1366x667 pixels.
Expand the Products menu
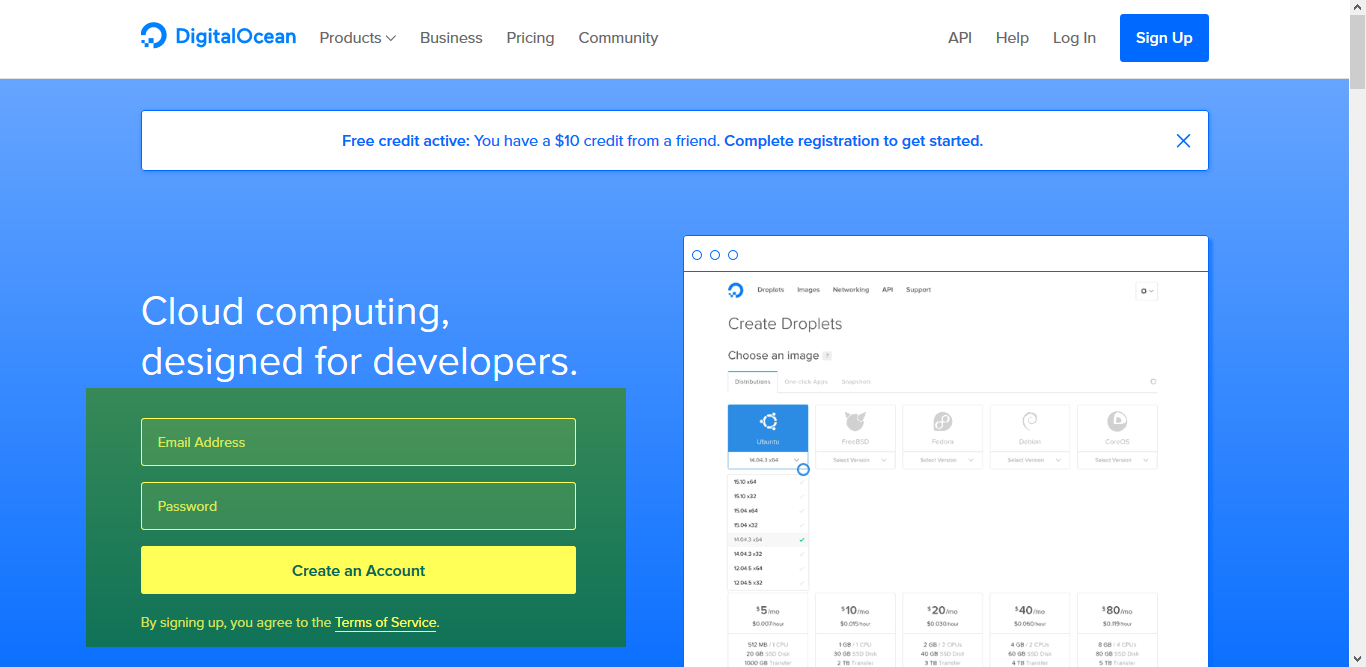[358, 38]
